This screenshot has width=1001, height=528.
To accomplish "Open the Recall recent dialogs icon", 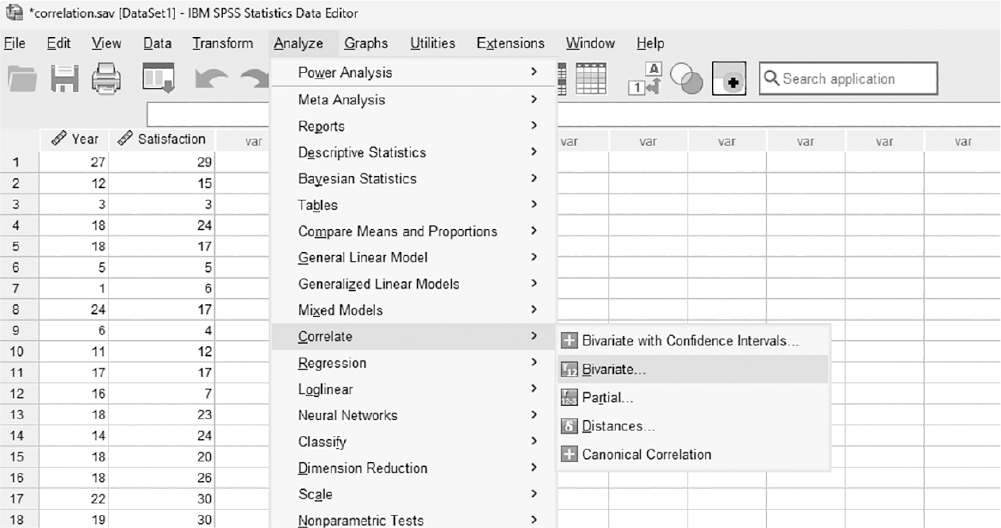I will coord(158,79).
